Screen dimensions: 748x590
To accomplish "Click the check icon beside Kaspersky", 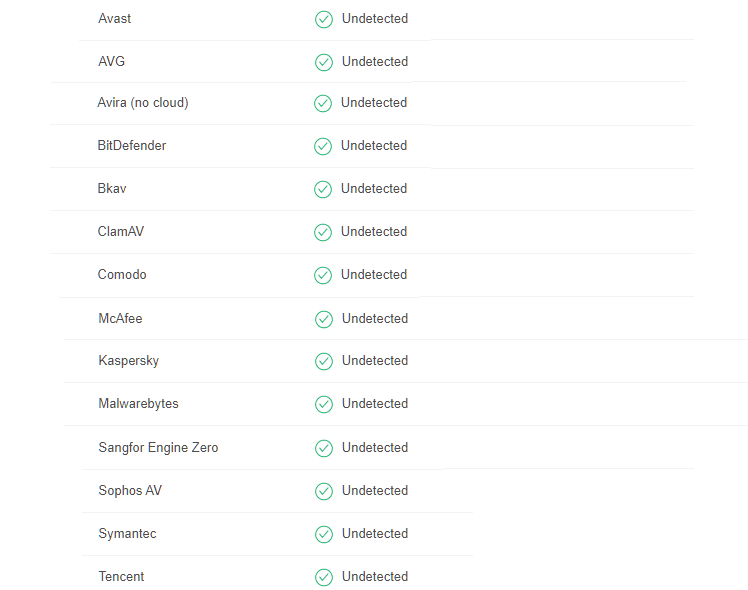I will (324, 362).
